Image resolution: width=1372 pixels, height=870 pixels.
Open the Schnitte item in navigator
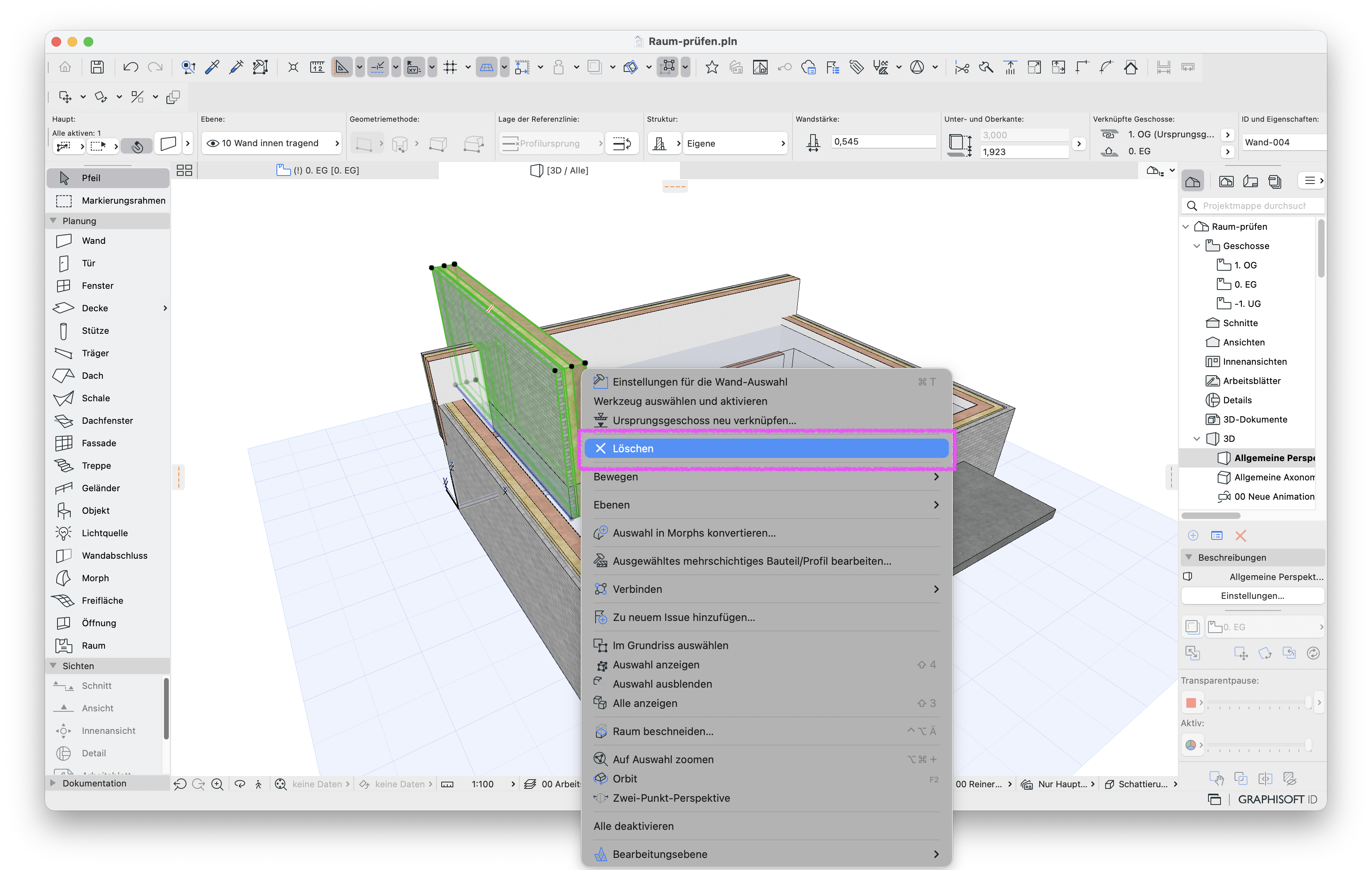coord(1240,323)
